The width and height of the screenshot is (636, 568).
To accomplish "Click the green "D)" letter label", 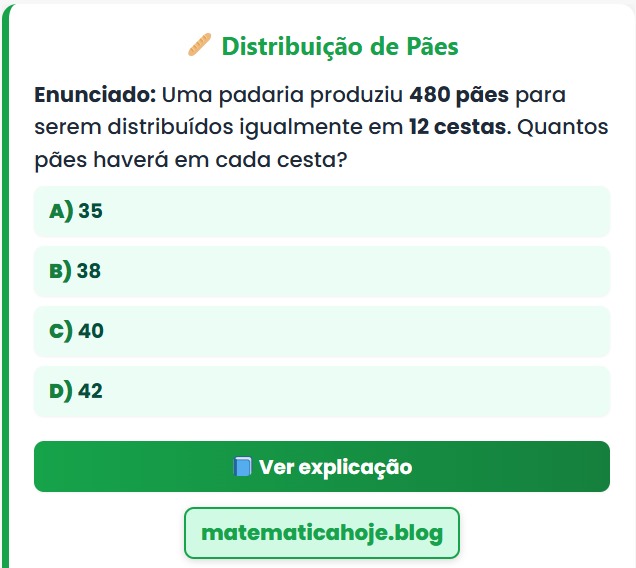I will pos(60,391).
